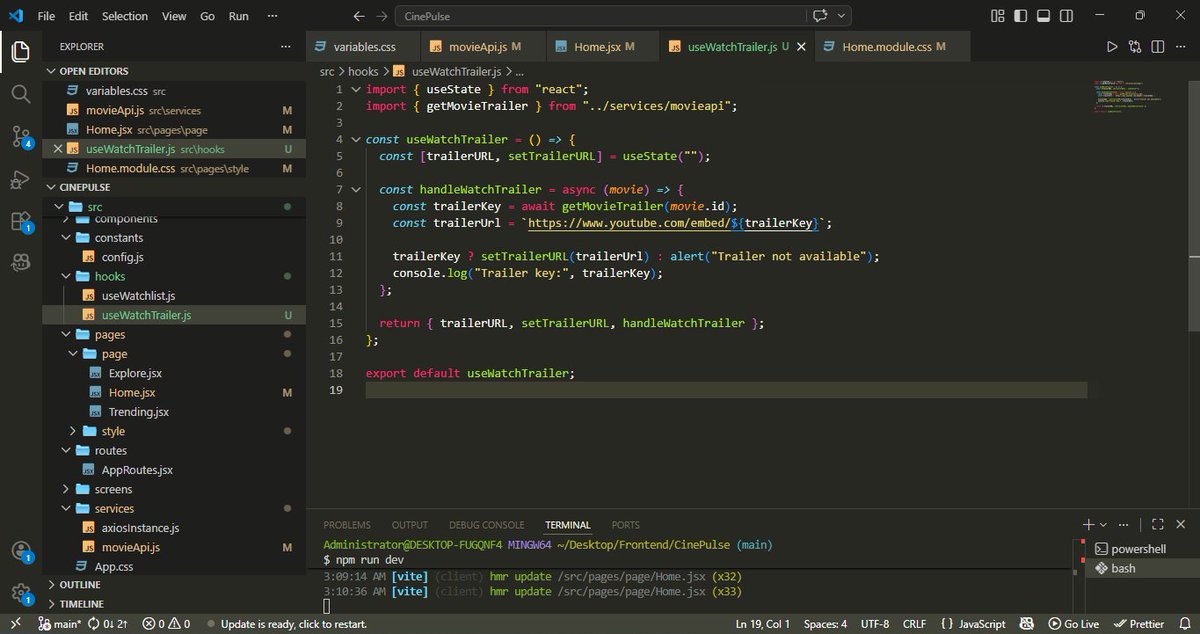Switch to the PORTS panel tab
This screenshot has width=1200, height=634.
tap(626, 525)
